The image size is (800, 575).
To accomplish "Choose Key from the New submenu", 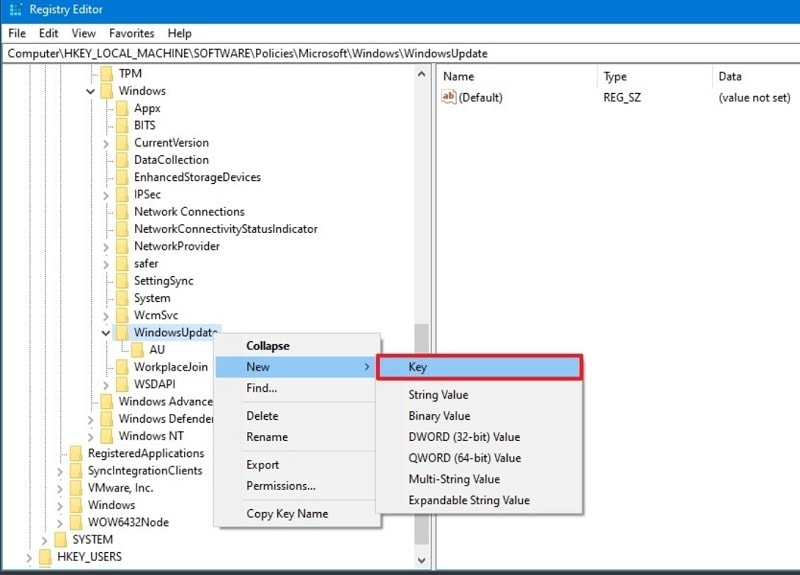I will [480, 367].
